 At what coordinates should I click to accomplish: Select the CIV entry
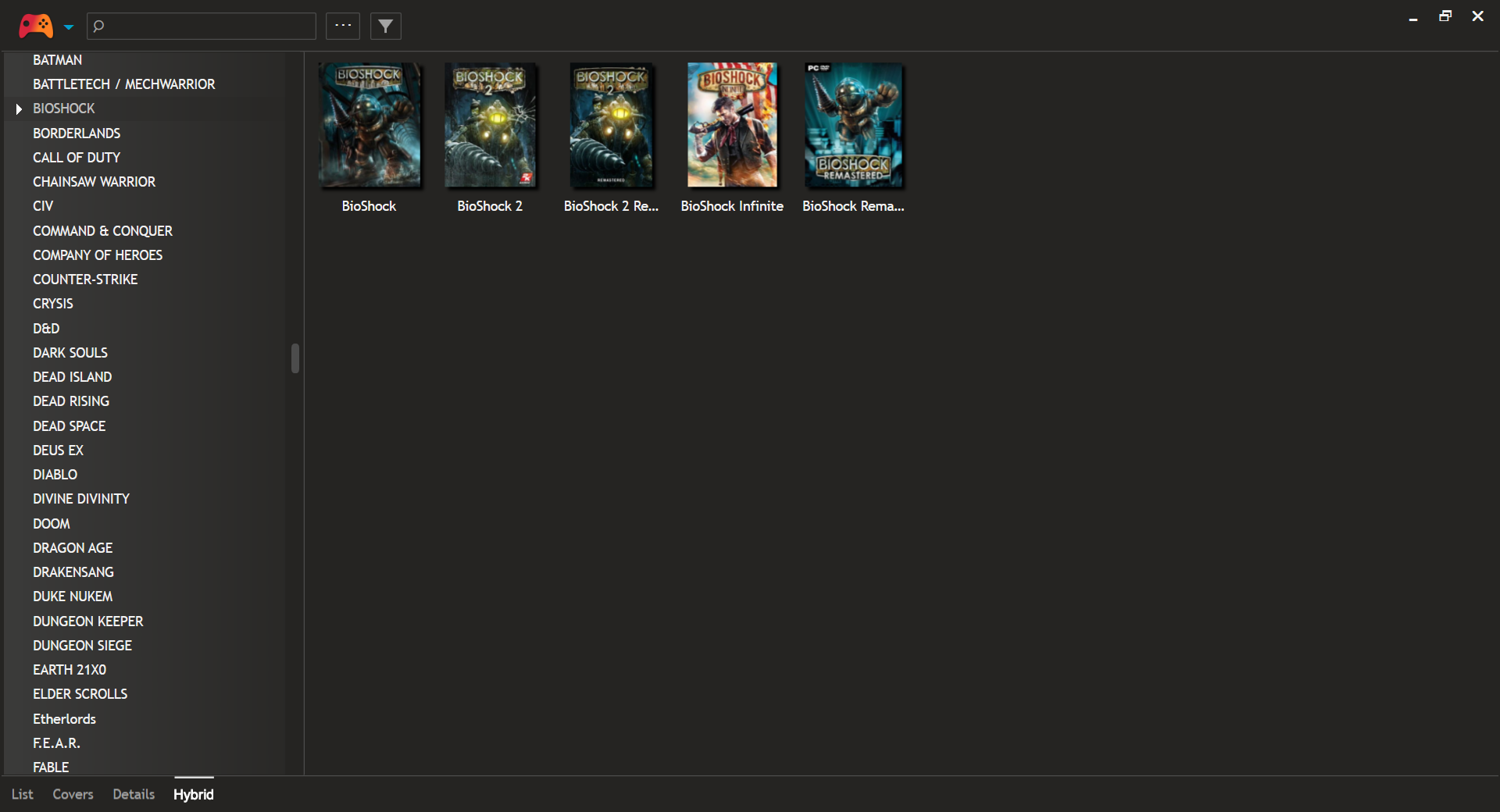tap(43, 206)
